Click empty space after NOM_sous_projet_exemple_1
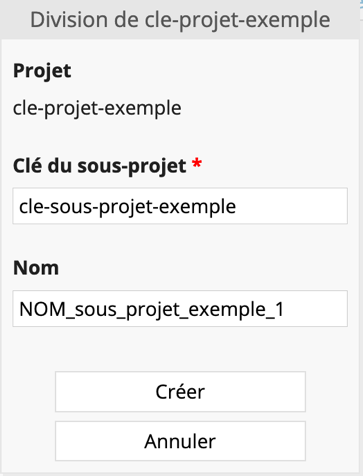Screen dimensions: 363x476 click(x=315, y=308)
